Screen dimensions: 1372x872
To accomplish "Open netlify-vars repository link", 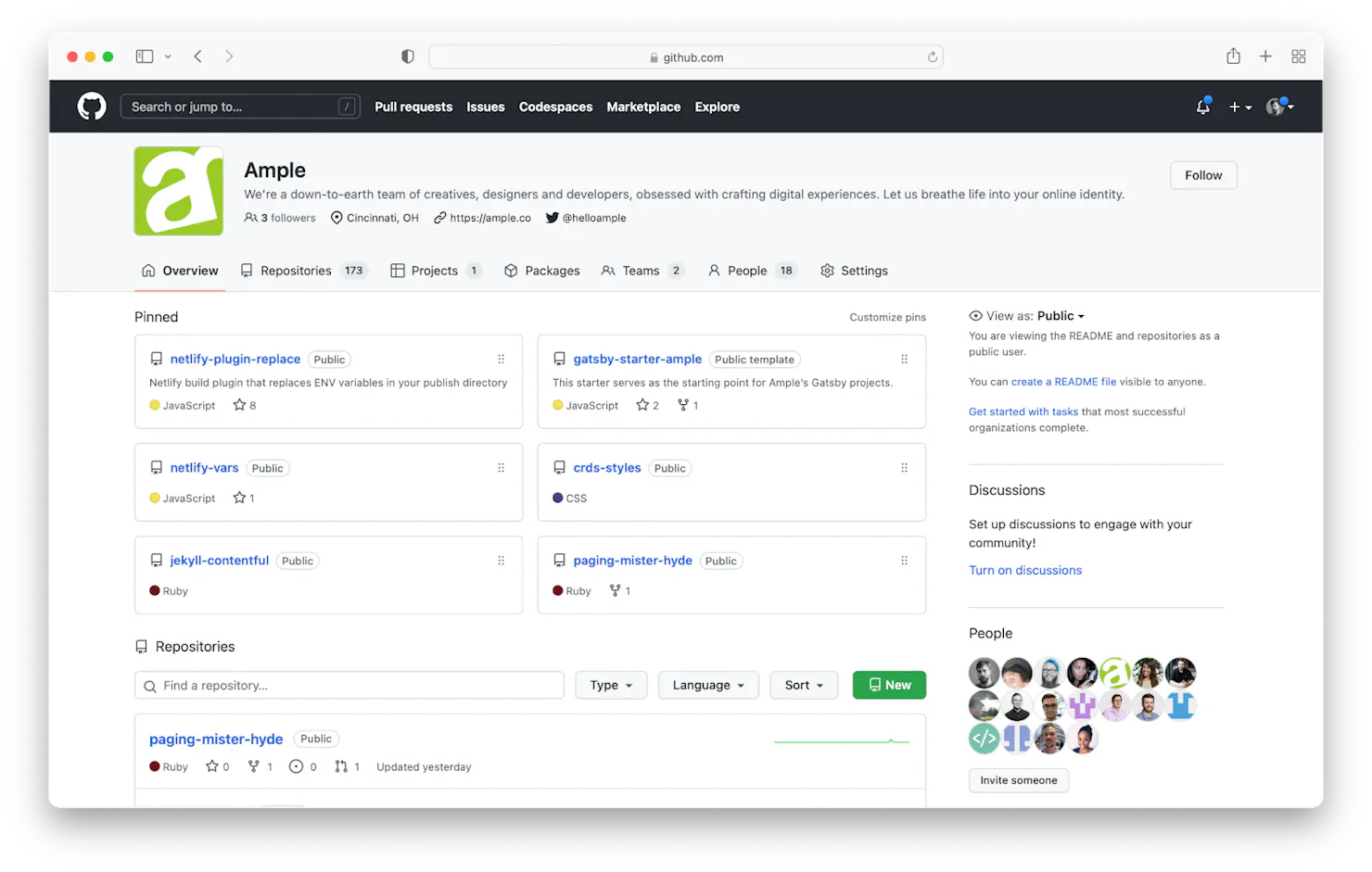I will click(204, 468).
